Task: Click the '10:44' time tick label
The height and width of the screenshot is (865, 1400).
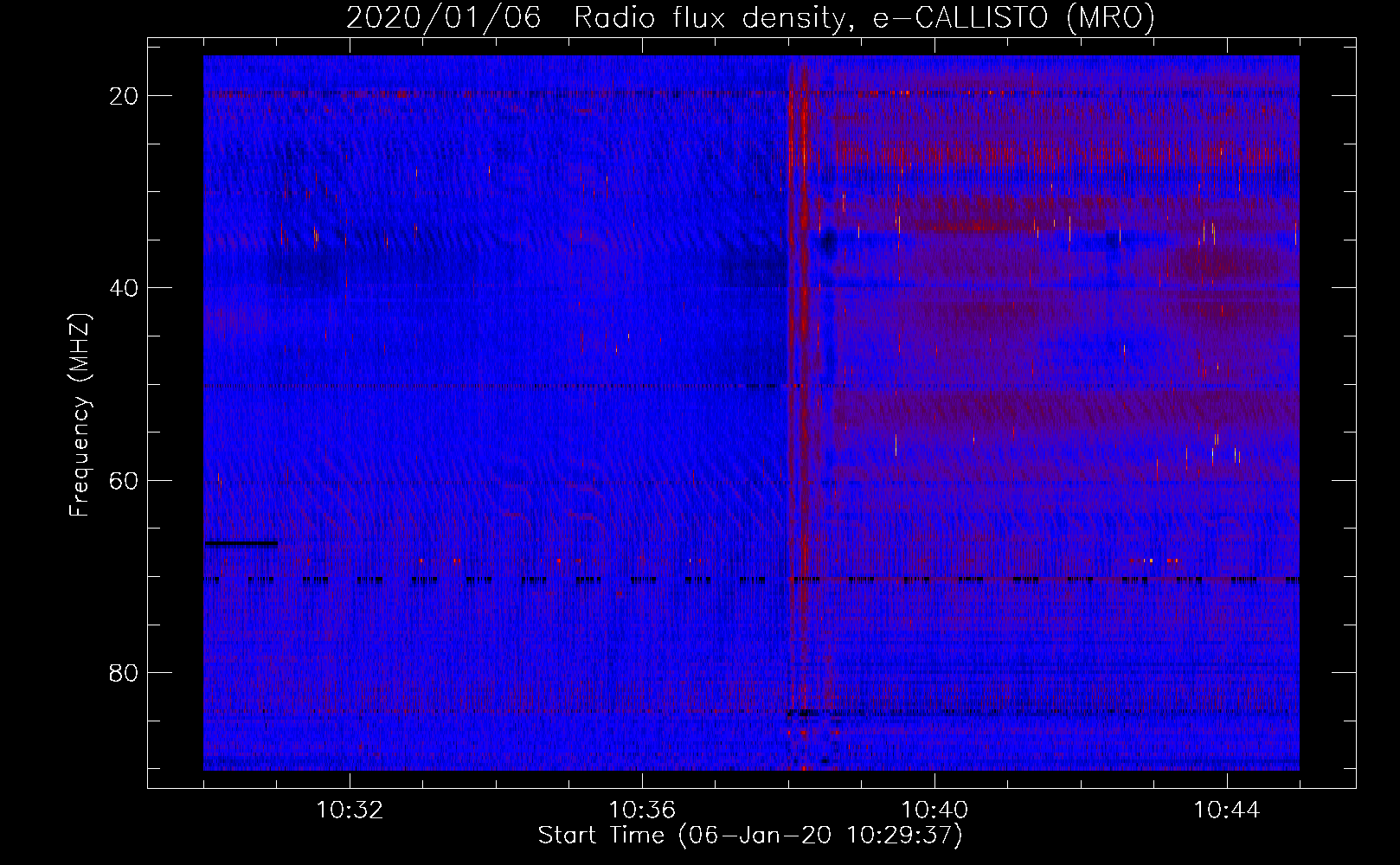Action: coord(1227,811)
